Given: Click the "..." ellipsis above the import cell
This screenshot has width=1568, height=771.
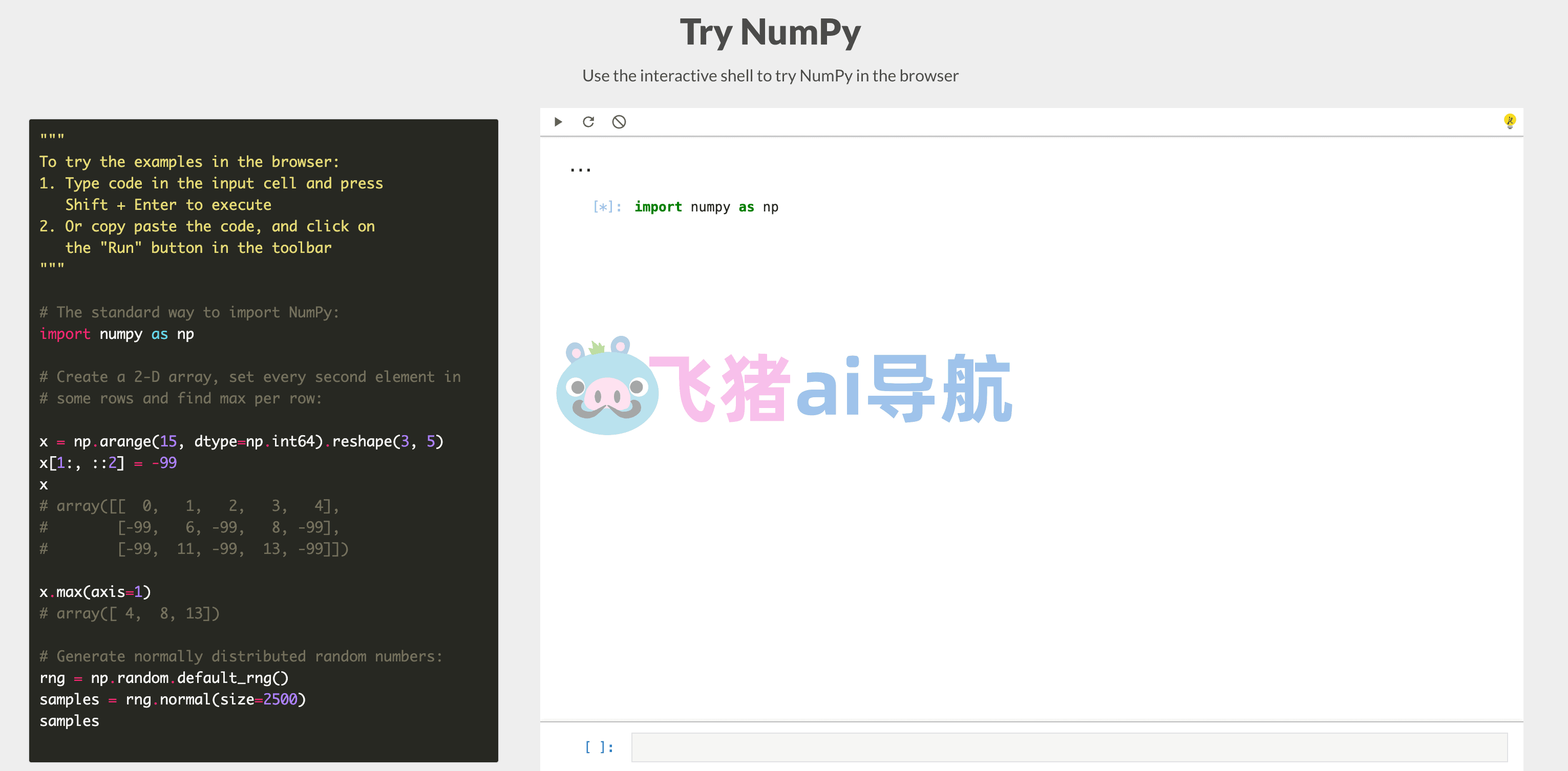Looking at the screenshot, I should 580,170.
